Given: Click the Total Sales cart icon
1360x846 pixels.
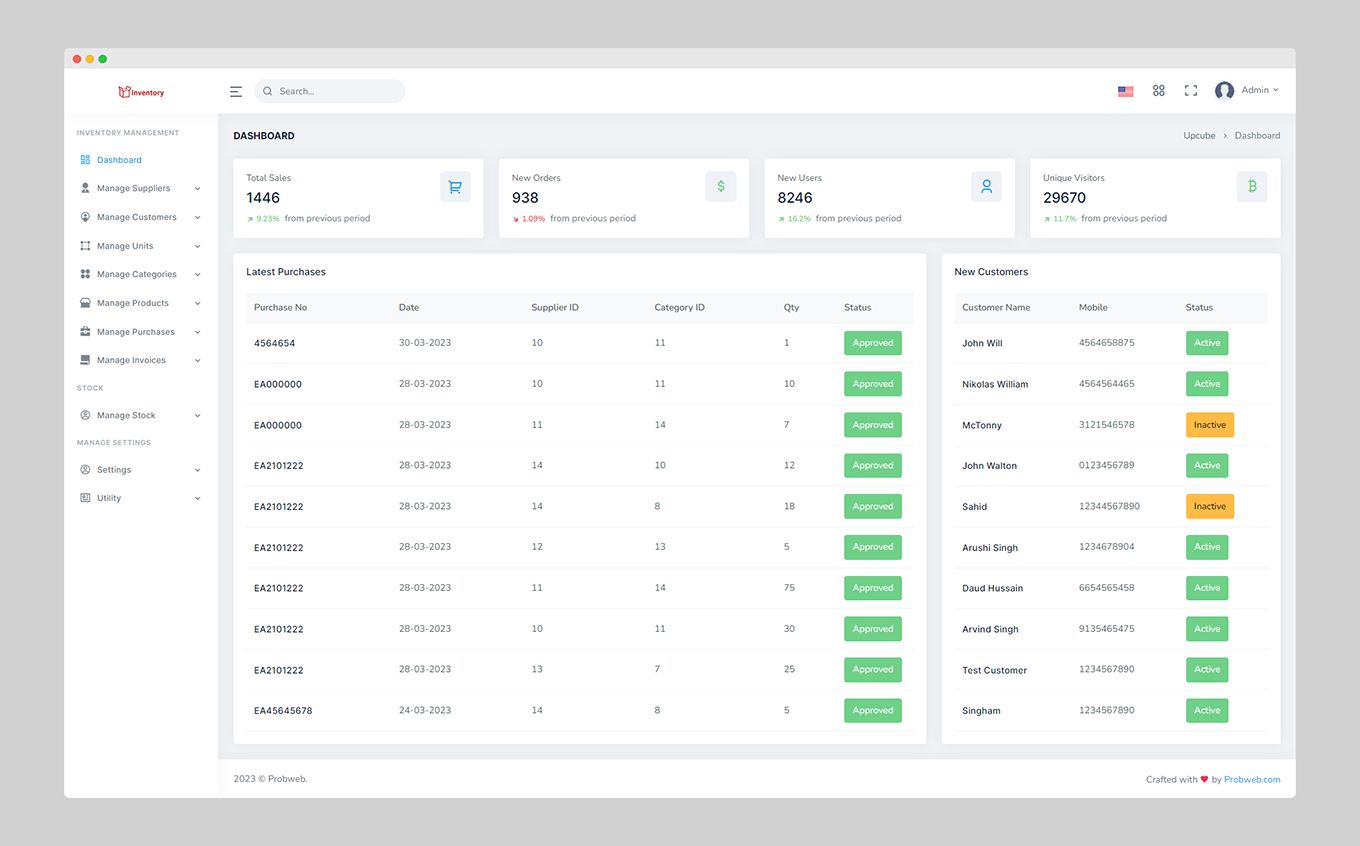Looking at the screenshot, I should click(x=455, y=187).
